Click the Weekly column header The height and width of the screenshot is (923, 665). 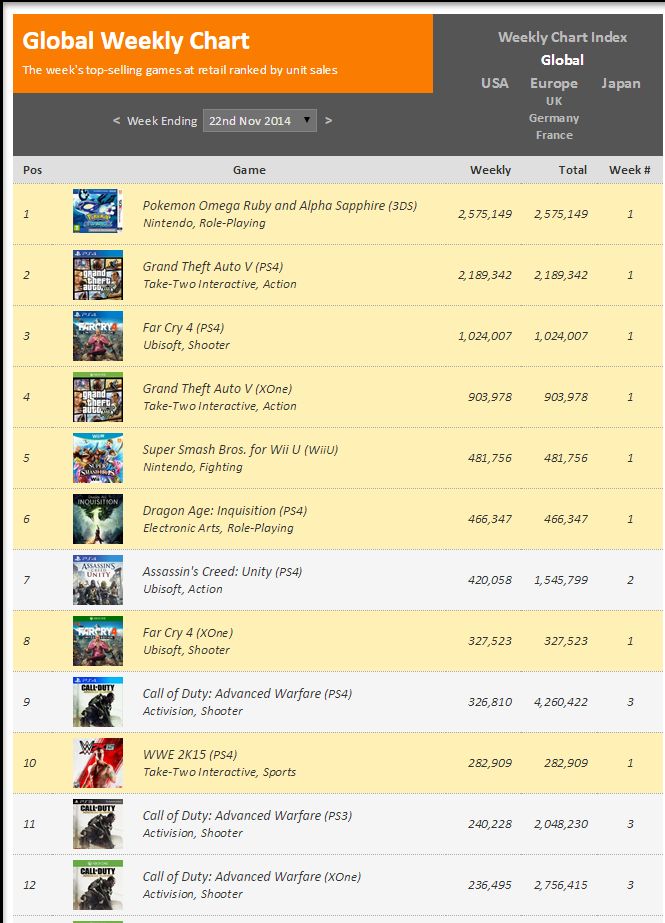(x=490, y=170)
